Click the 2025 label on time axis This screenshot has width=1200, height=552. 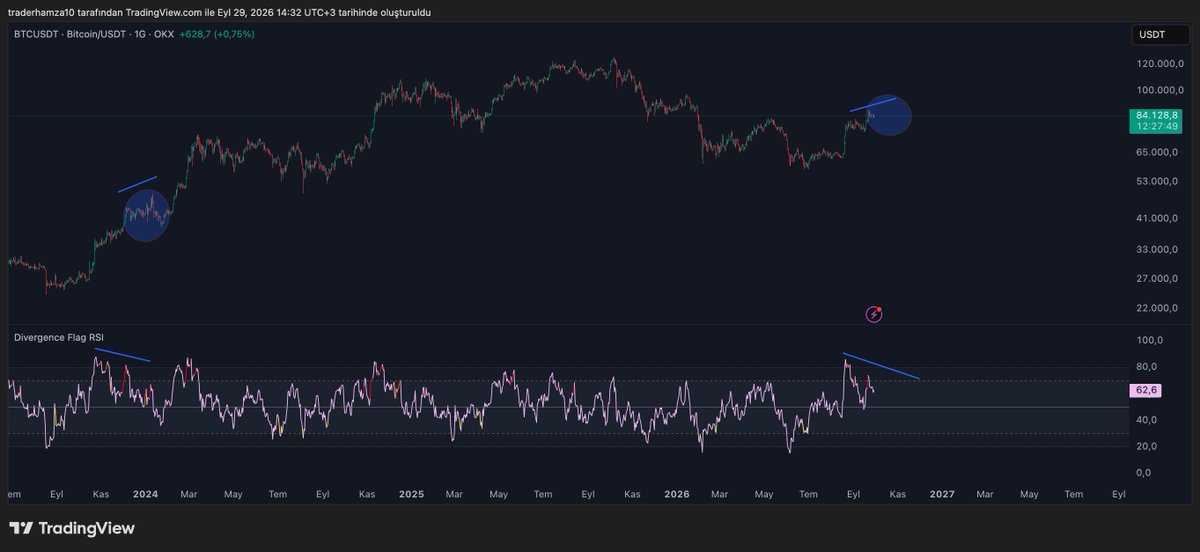(x=411, y=494)
